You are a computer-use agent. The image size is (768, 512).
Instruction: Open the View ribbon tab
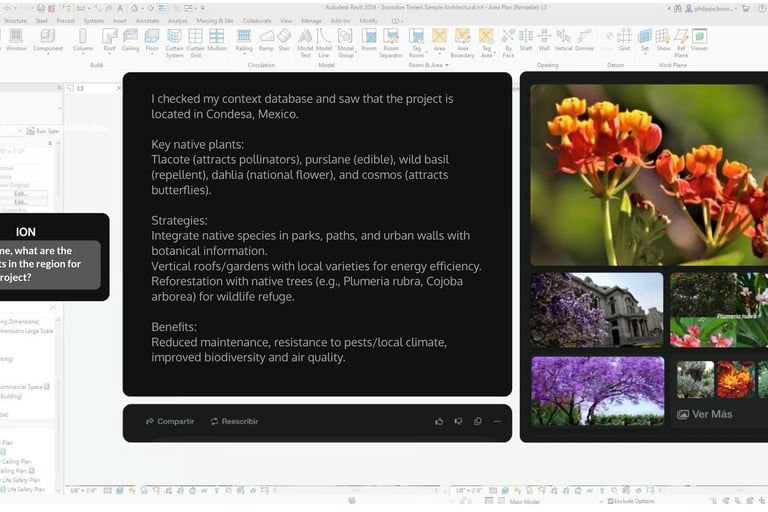[x=287, y=21]
